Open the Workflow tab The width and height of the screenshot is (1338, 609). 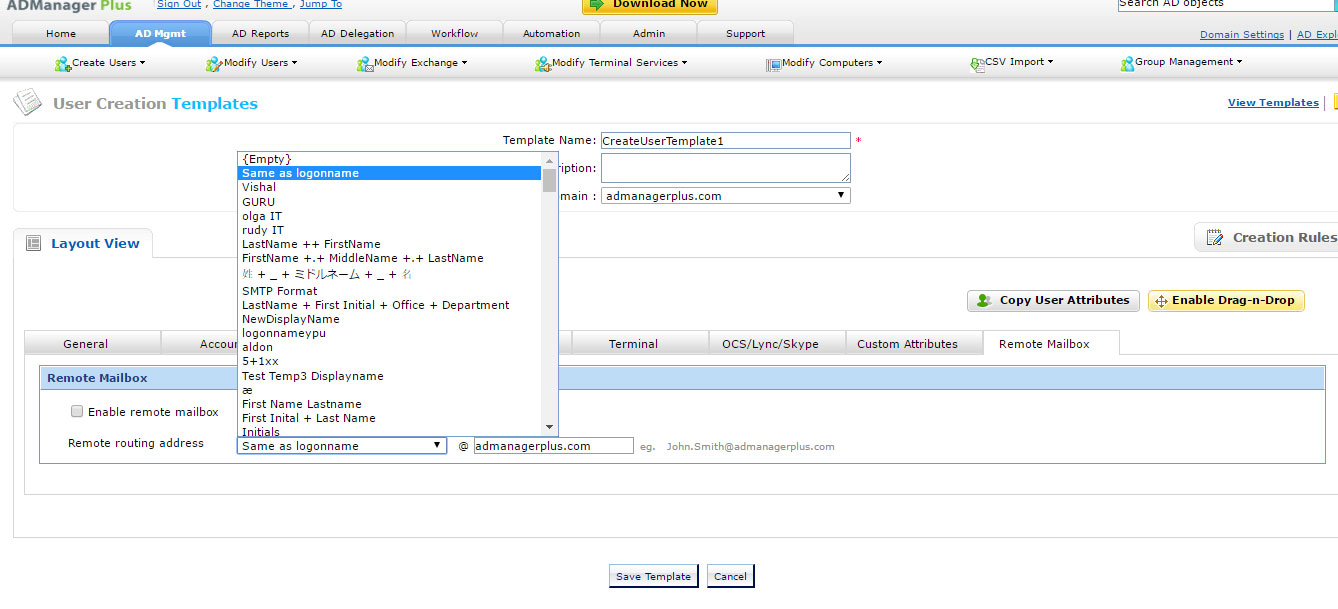(454, 33)
